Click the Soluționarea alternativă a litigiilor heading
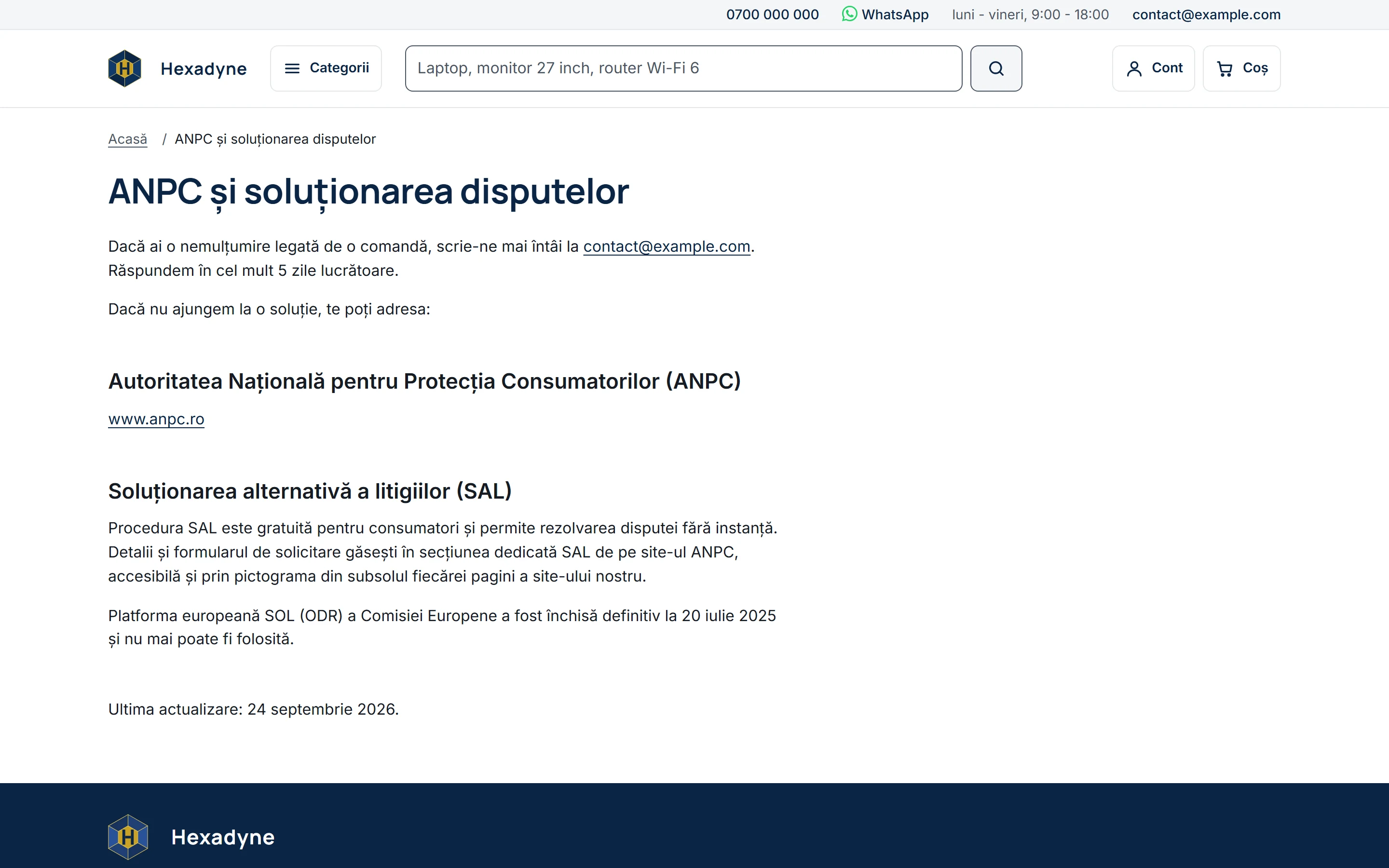The image size is (1389, 868). (x=310, y=491)
